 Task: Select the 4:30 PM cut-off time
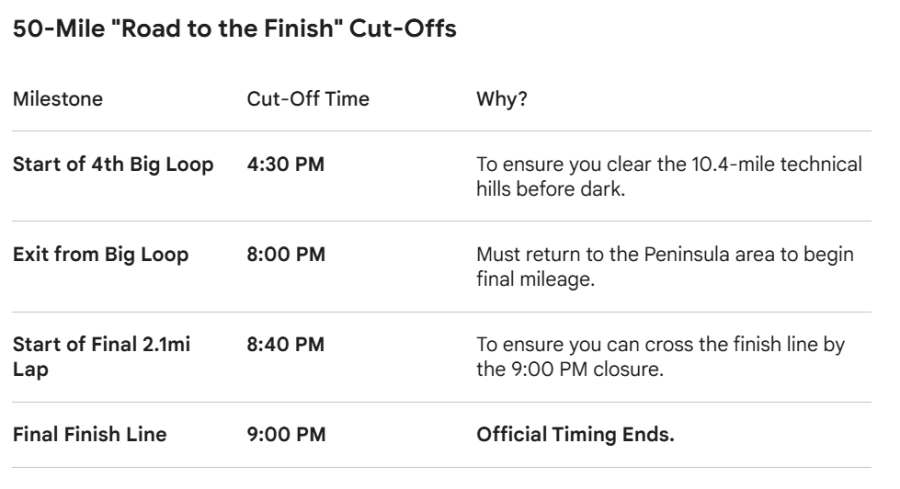[x=285, y=165]
